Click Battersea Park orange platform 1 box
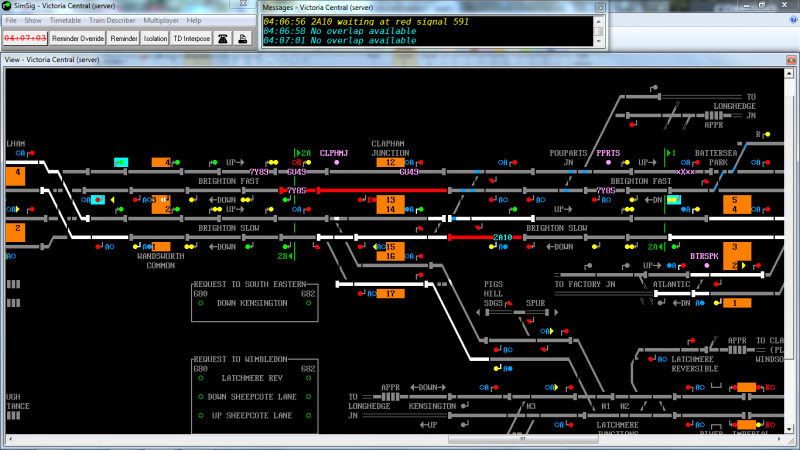This screenshot has width=800, height=450. (737, 303)
